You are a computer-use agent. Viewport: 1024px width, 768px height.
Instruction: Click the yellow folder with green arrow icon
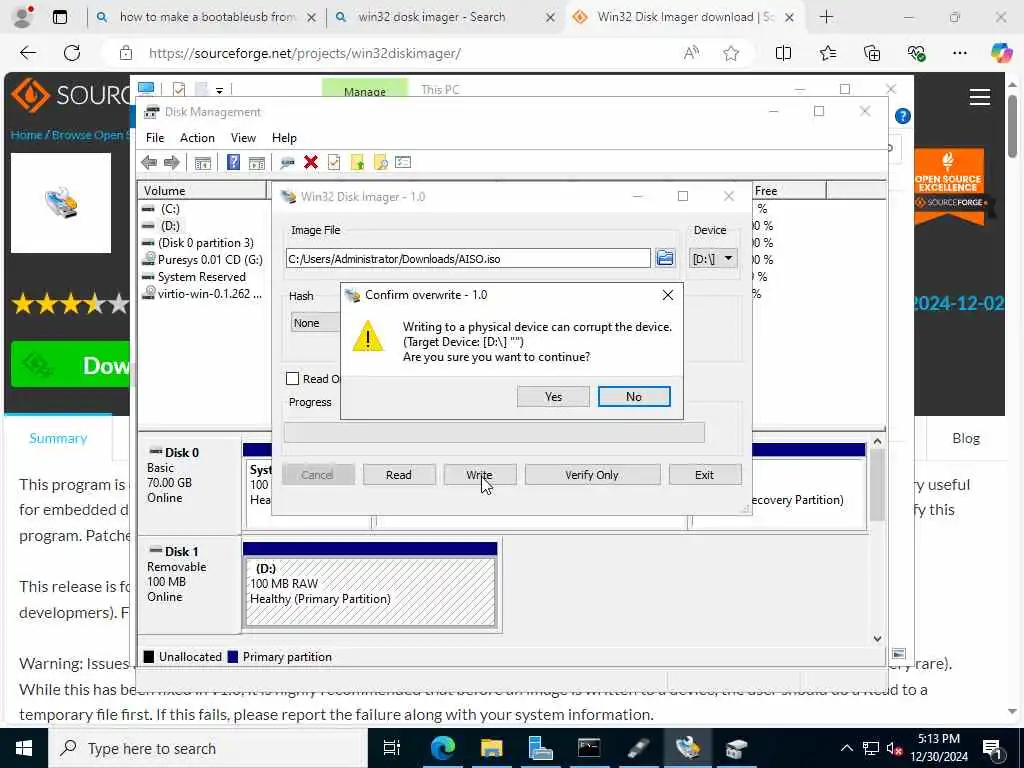click(x=357, y=163)
